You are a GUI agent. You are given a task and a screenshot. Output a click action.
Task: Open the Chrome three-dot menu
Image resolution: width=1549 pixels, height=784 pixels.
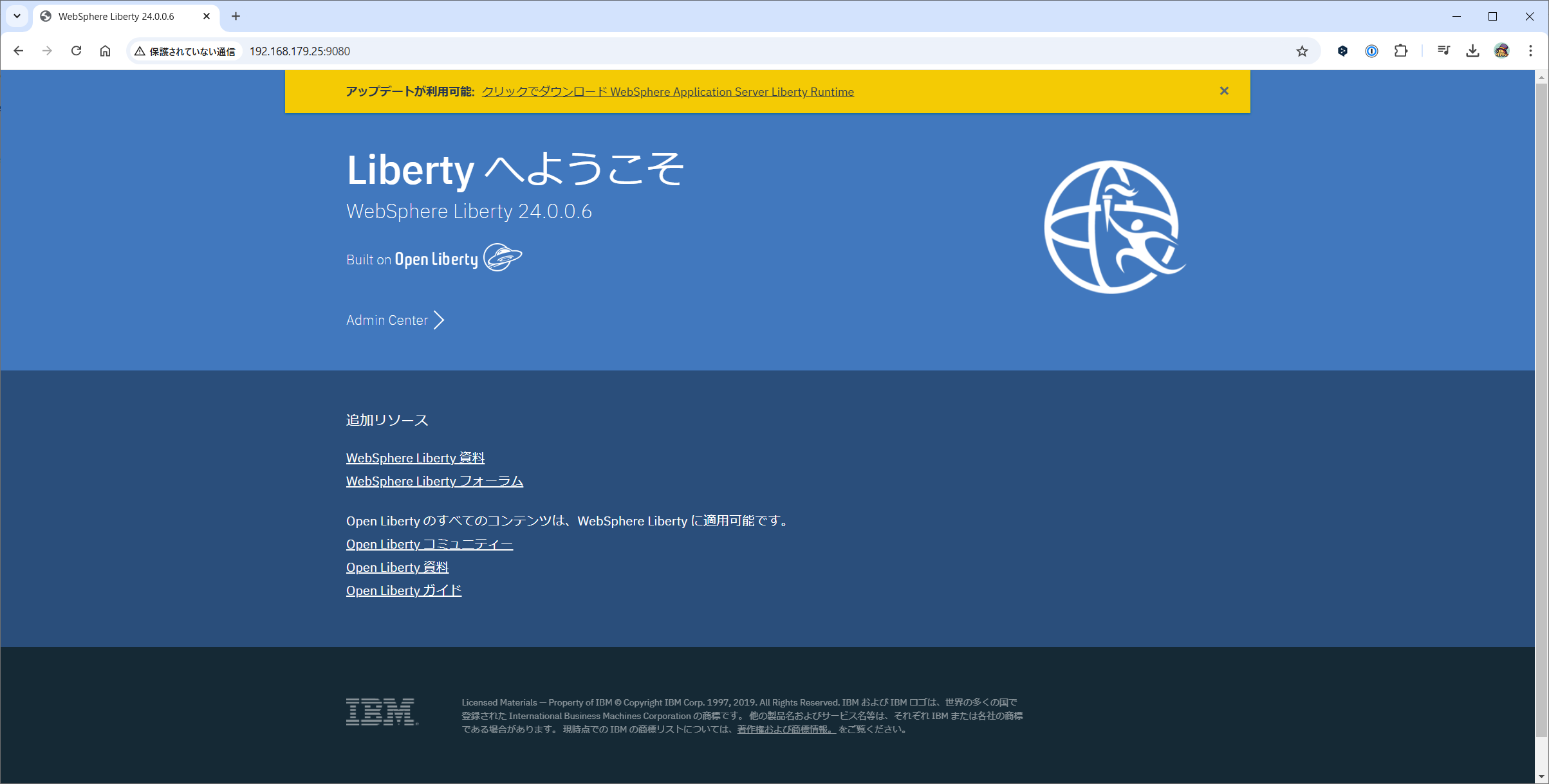(x=1531, y=51)
